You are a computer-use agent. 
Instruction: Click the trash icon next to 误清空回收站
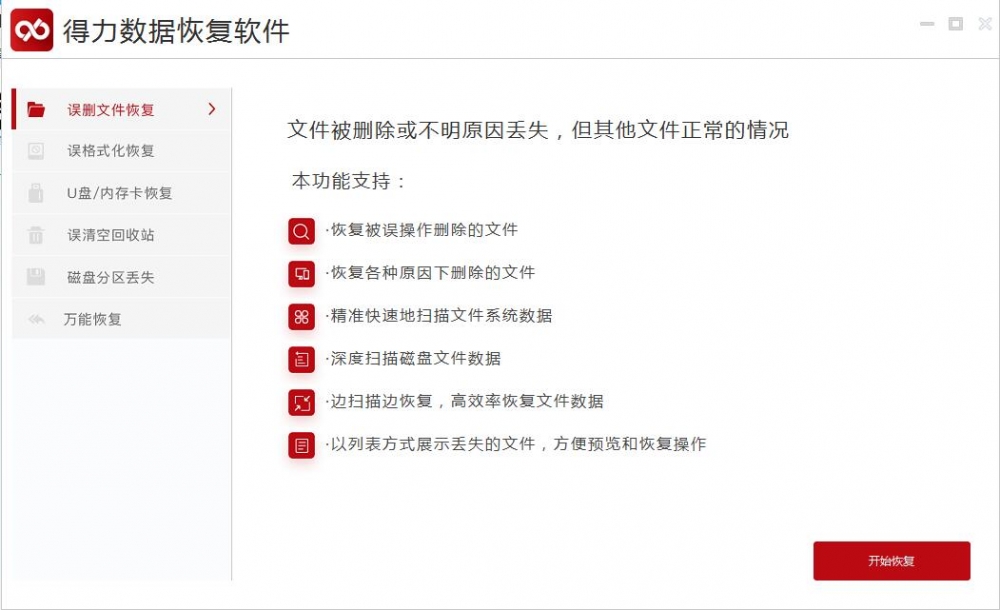[x=36, y=235]
